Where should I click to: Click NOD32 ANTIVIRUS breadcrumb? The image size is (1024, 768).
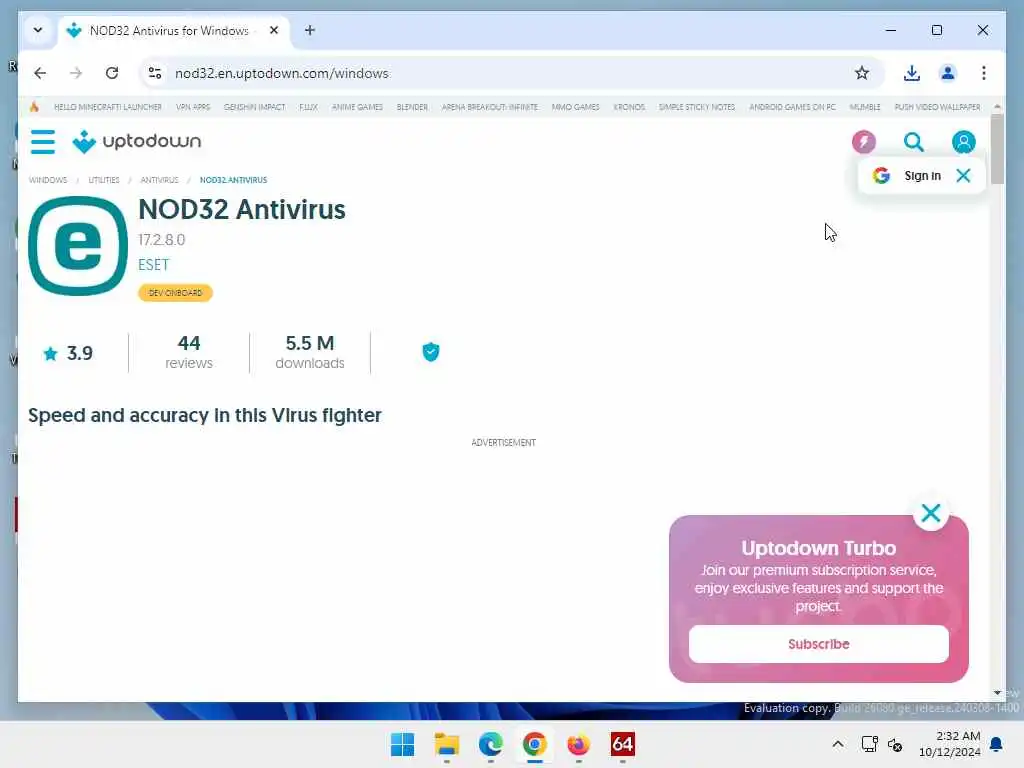[233, 180]
